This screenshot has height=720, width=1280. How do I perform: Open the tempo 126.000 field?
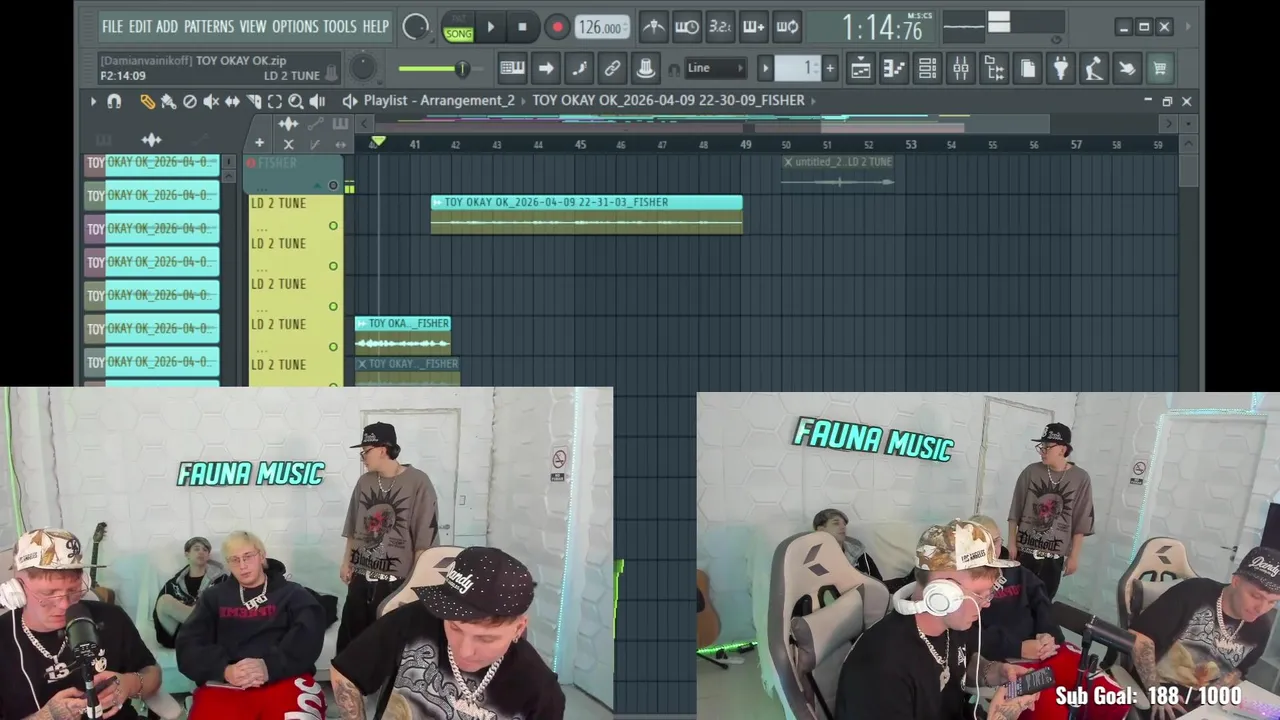[x=602, y=27]
